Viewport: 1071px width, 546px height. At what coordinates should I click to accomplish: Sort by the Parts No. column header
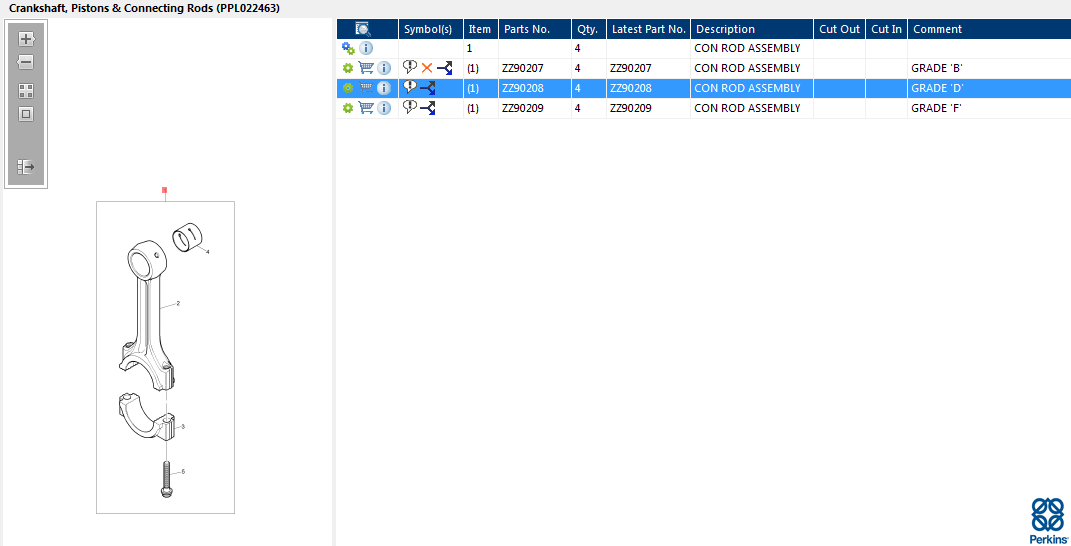click(x=535, y=29)
